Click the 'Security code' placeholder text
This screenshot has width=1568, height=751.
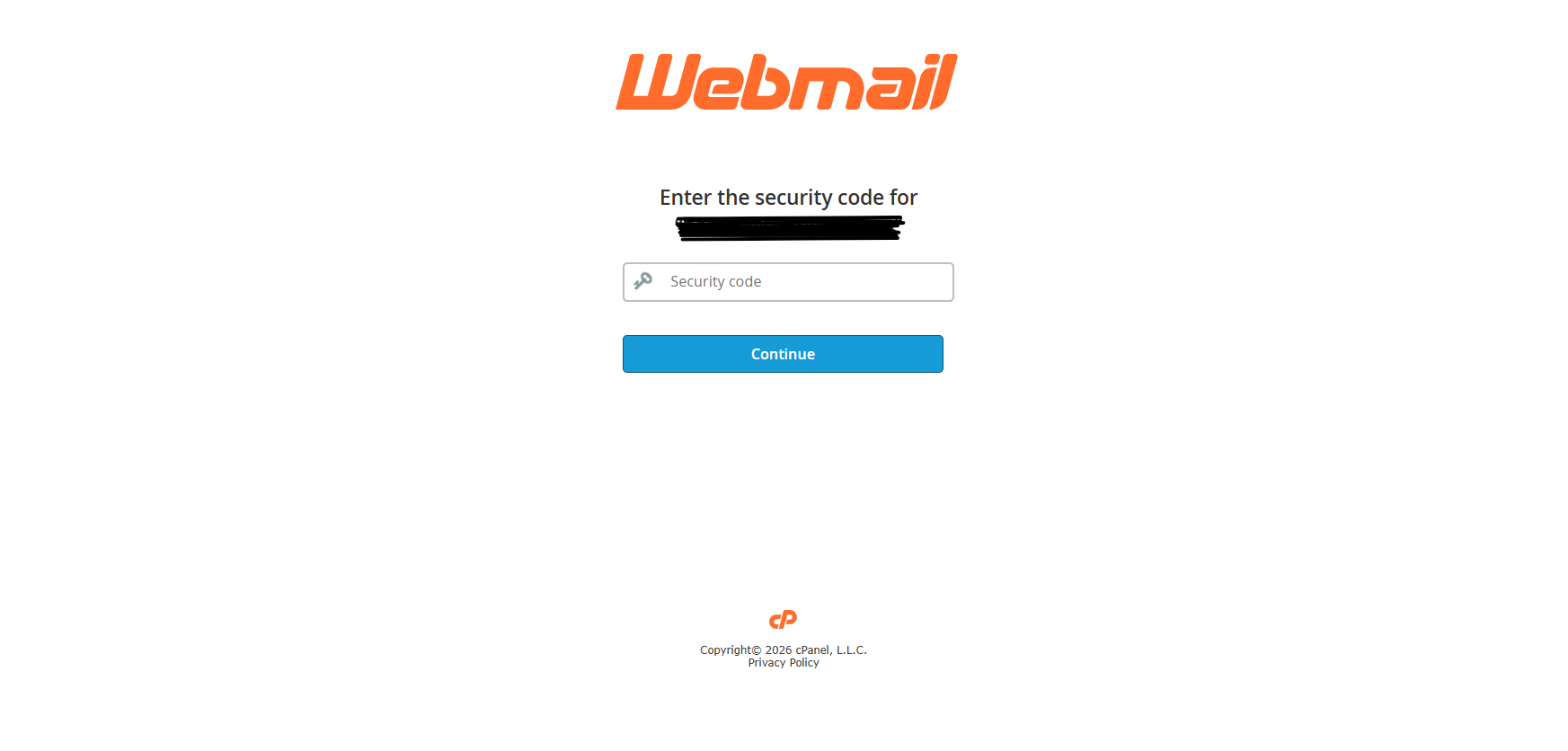pyautogui.click(x=716, y=282)
